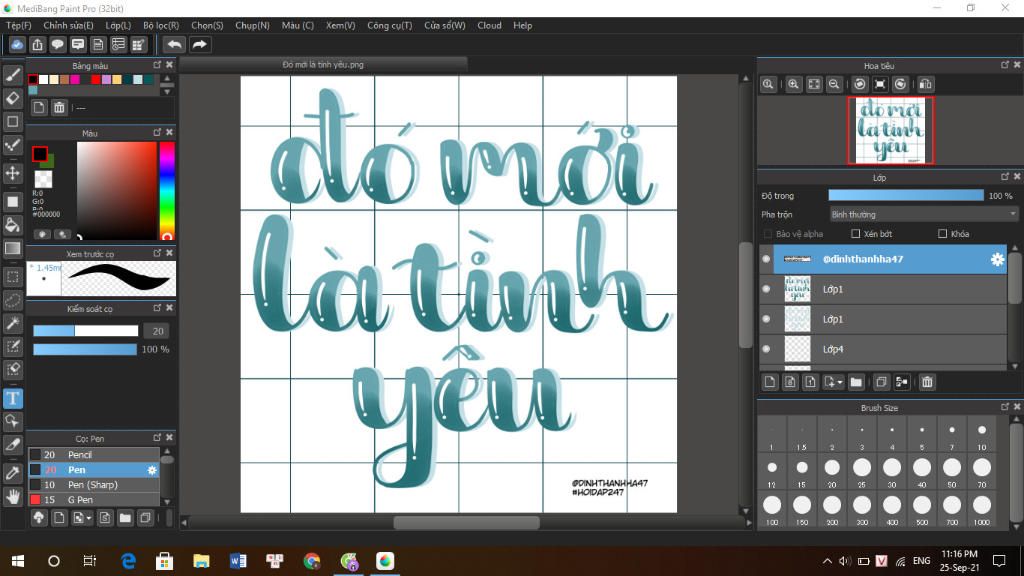Screen dimensions: 1024x576
Task: Select the Text tool
Action: [x=12, y=398]
